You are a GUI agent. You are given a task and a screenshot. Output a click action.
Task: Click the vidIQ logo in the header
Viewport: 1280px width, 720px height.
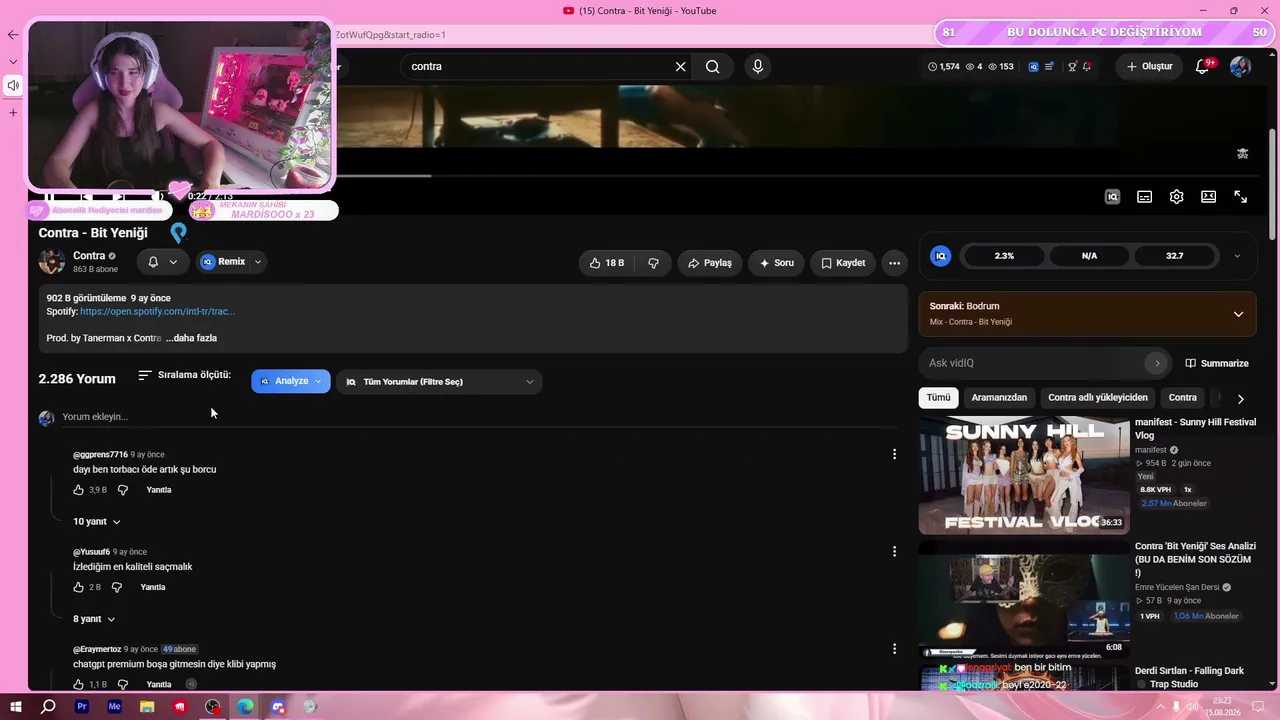point(1034,67)
